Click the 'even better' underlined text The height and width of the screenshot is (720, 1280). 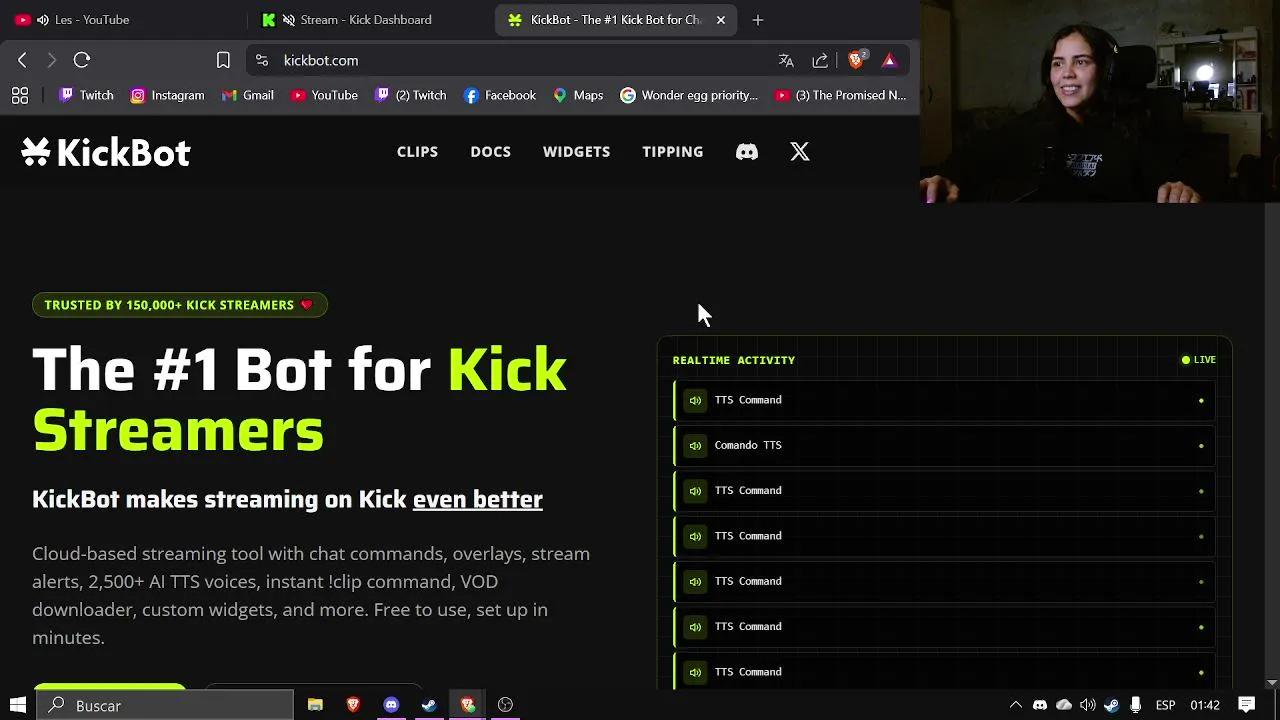(477, 499)
